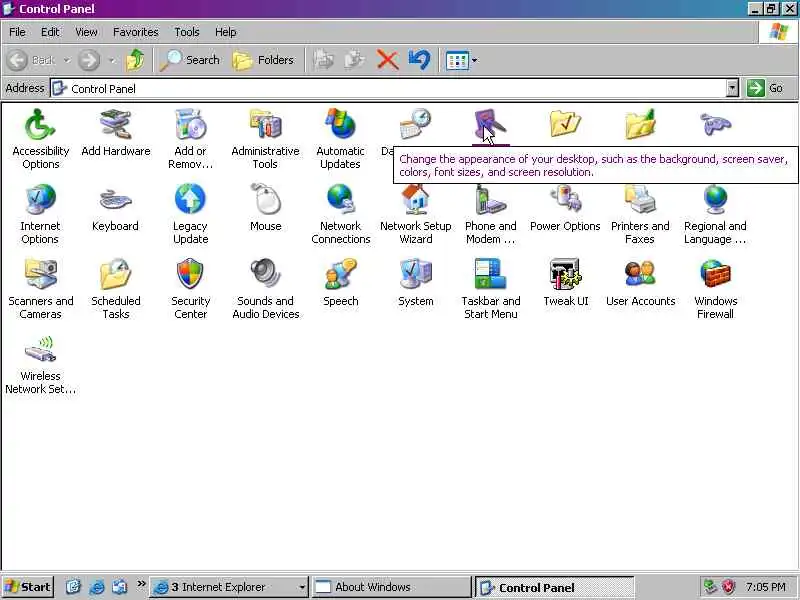Click the Control Panel taskbar button

pyautogui.click(x=555, y=587)
